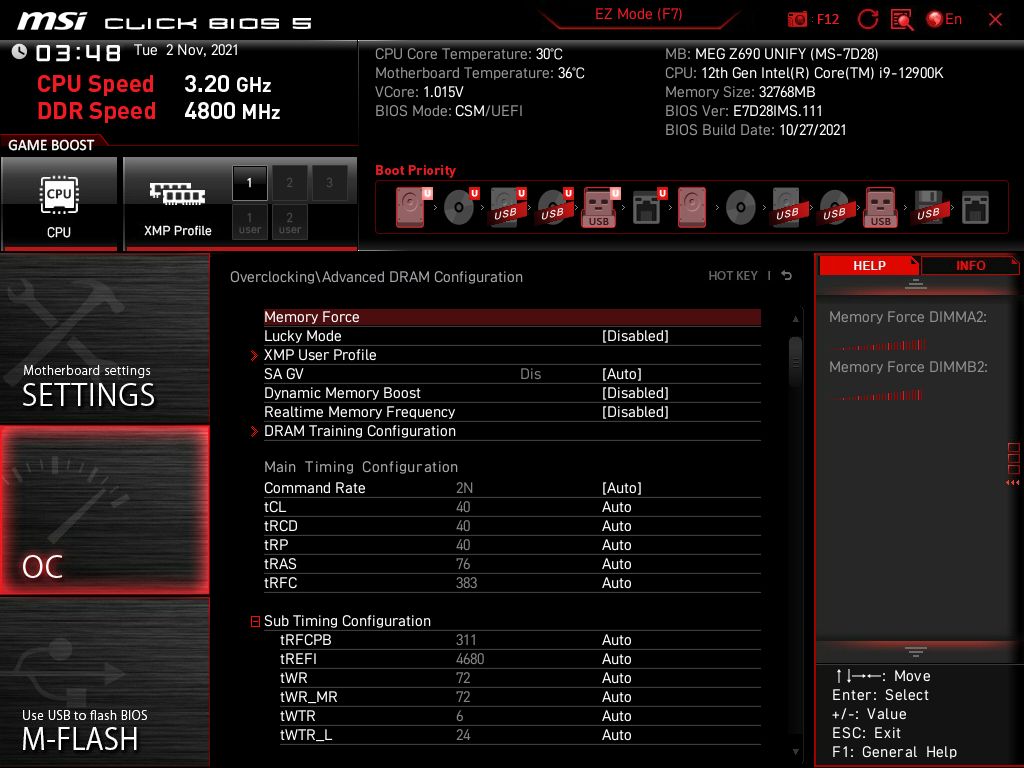1024x768 pixels.
Task: Click the legacy USB key boot icon
Action: point(880,207)
